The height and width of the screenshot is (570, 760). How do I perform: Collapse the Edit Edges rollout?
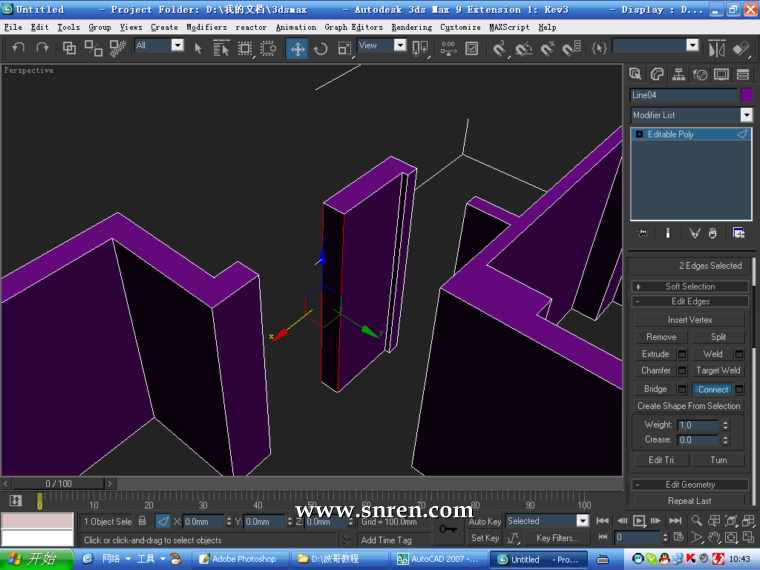click(x=690, y=301)
